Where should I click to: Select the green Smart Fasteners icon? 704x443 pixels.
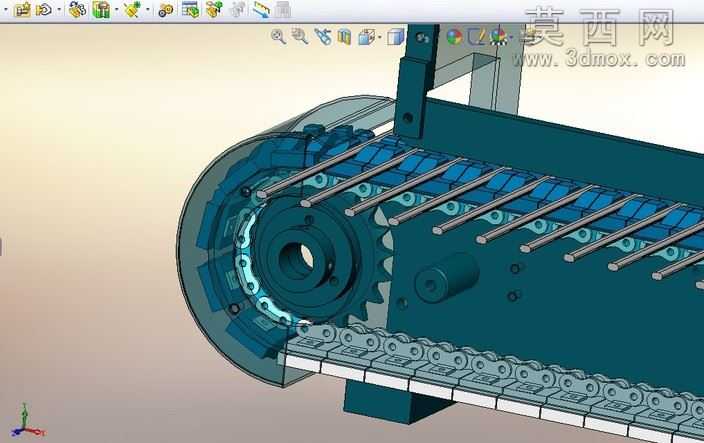101,9
